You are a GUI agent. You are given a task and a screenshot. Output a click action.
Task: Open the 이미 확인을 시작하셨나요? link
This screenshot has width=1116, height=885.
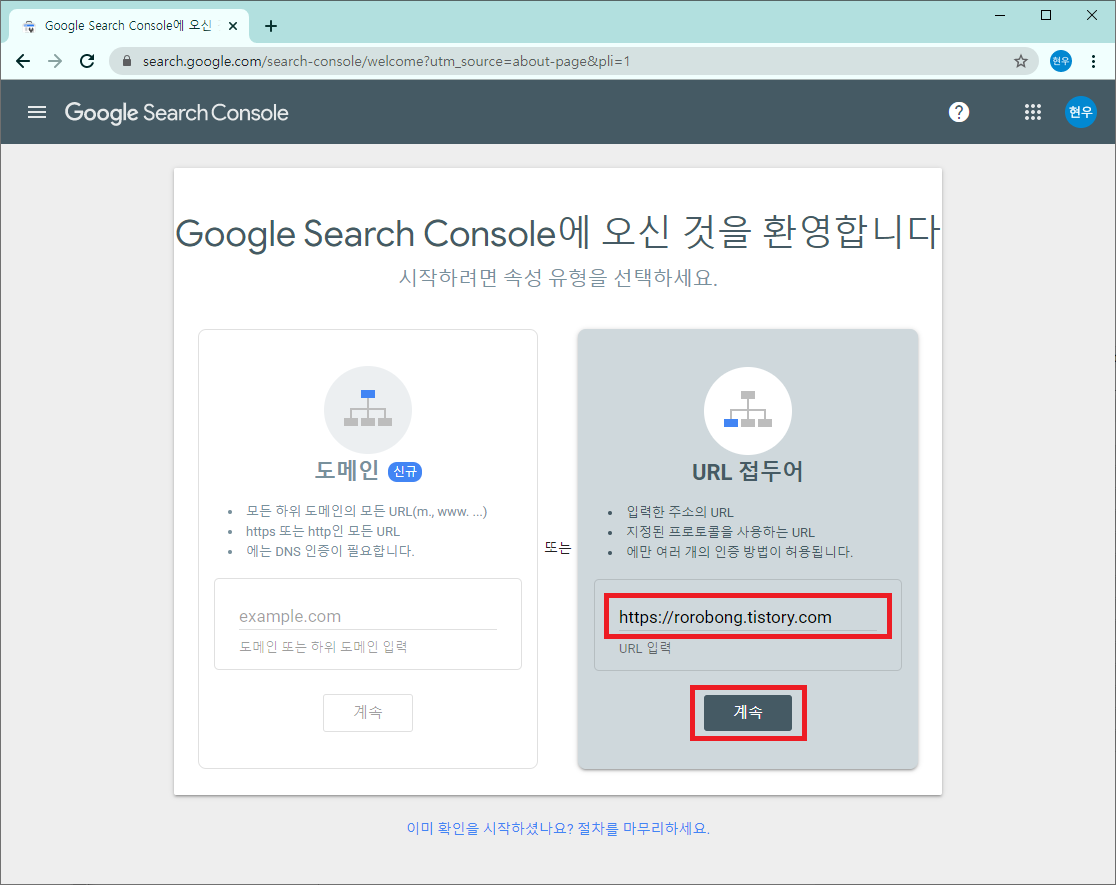558,829
